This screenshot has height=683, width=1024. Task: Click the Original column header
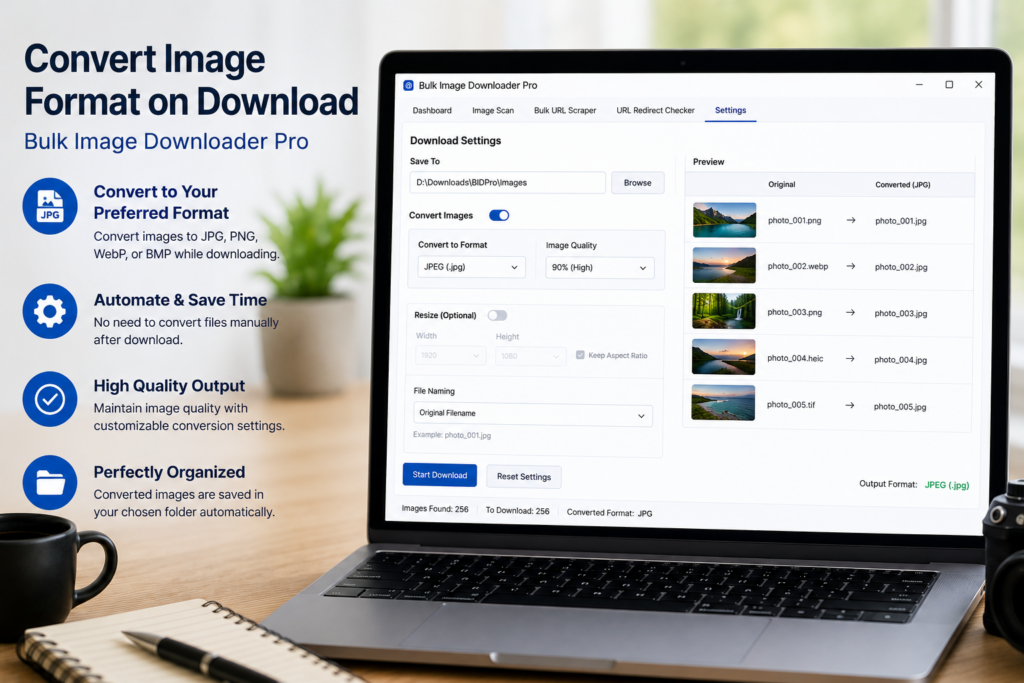[782, 184]
